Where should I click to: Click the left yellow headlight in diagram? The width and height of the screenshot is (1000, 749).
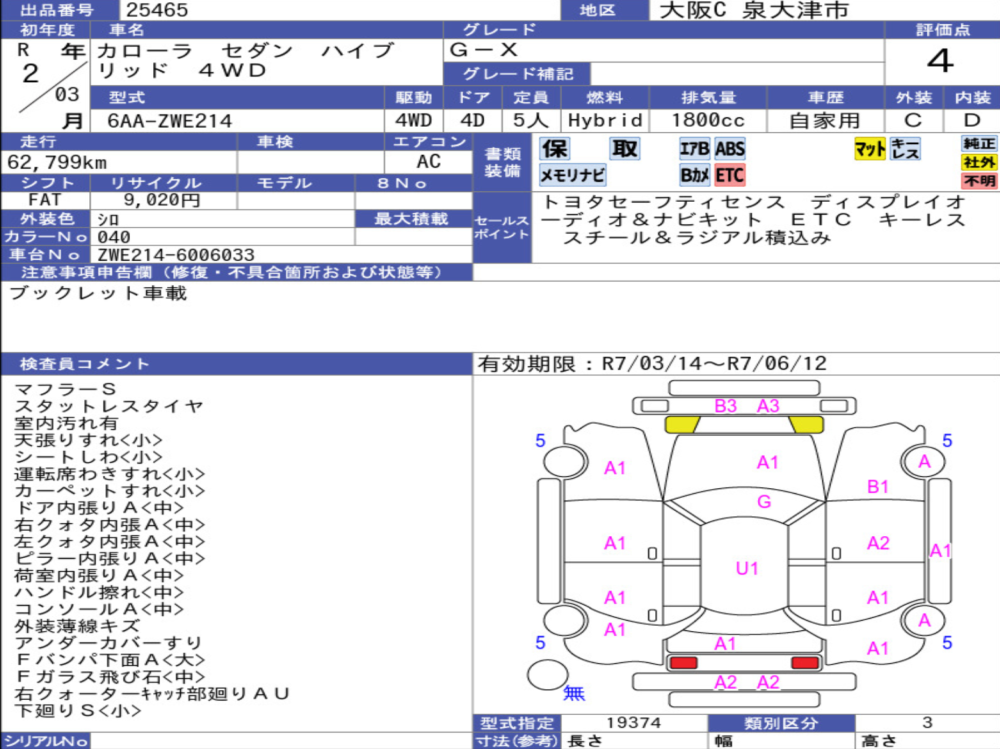coord(682,425)
